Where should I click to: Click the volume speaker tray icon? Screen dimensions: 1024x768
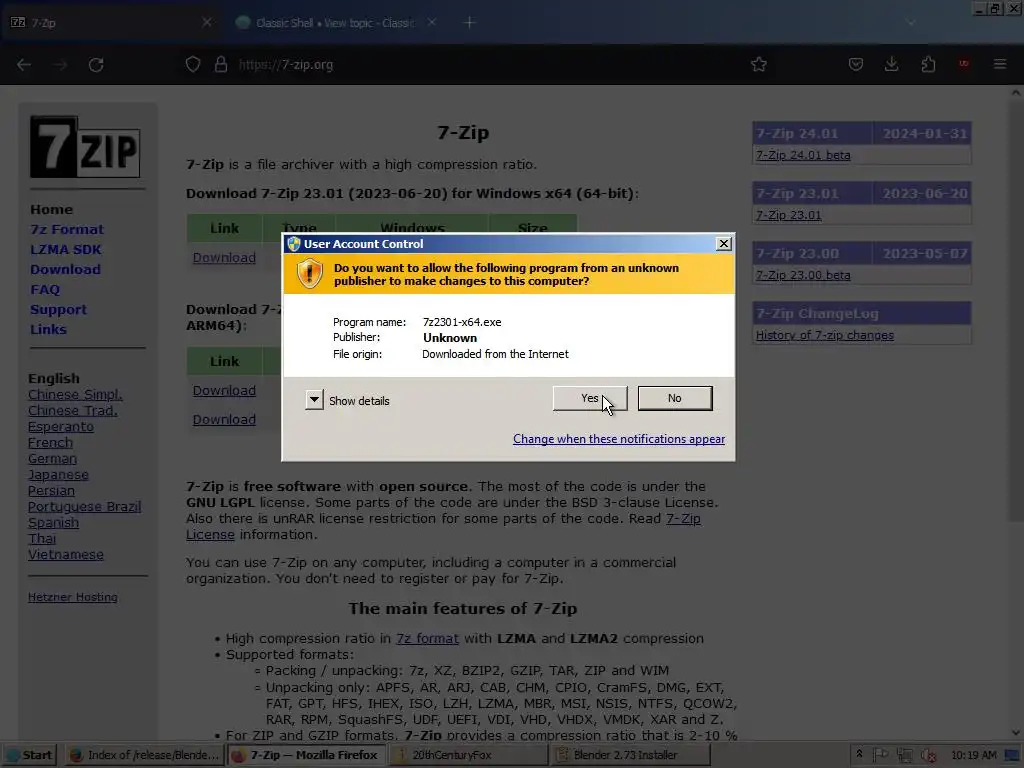(x=929, y=756)
